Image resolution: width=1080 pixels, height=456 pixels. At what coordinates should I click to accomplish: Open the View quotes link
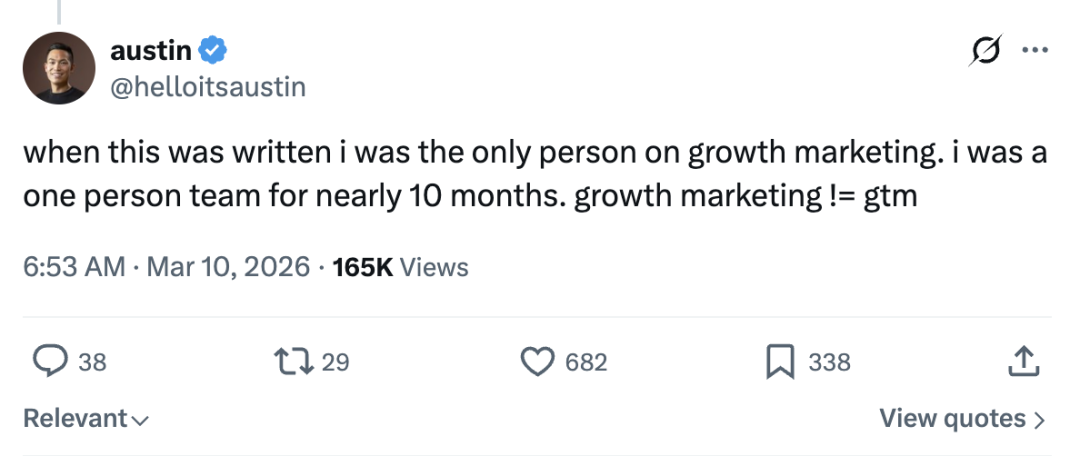click(x=952, y=418)
